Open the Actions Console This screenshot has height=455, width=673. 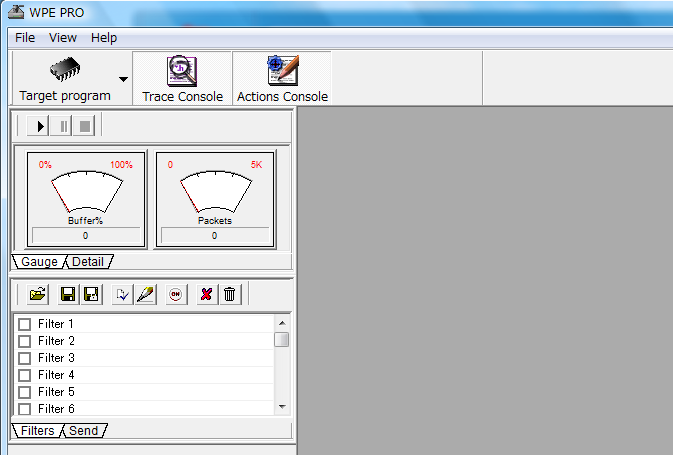pos(282,79)
